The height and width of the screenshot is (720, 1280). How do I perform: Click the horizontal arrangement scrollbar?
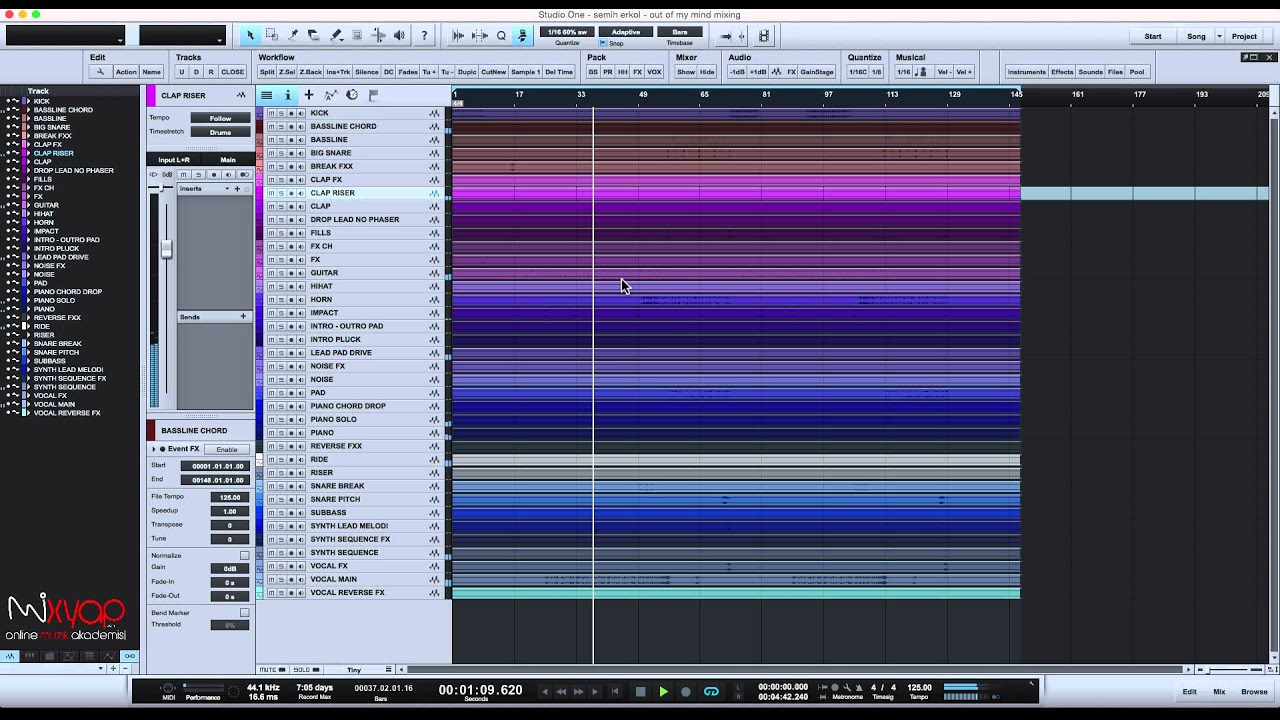(795, 669)
